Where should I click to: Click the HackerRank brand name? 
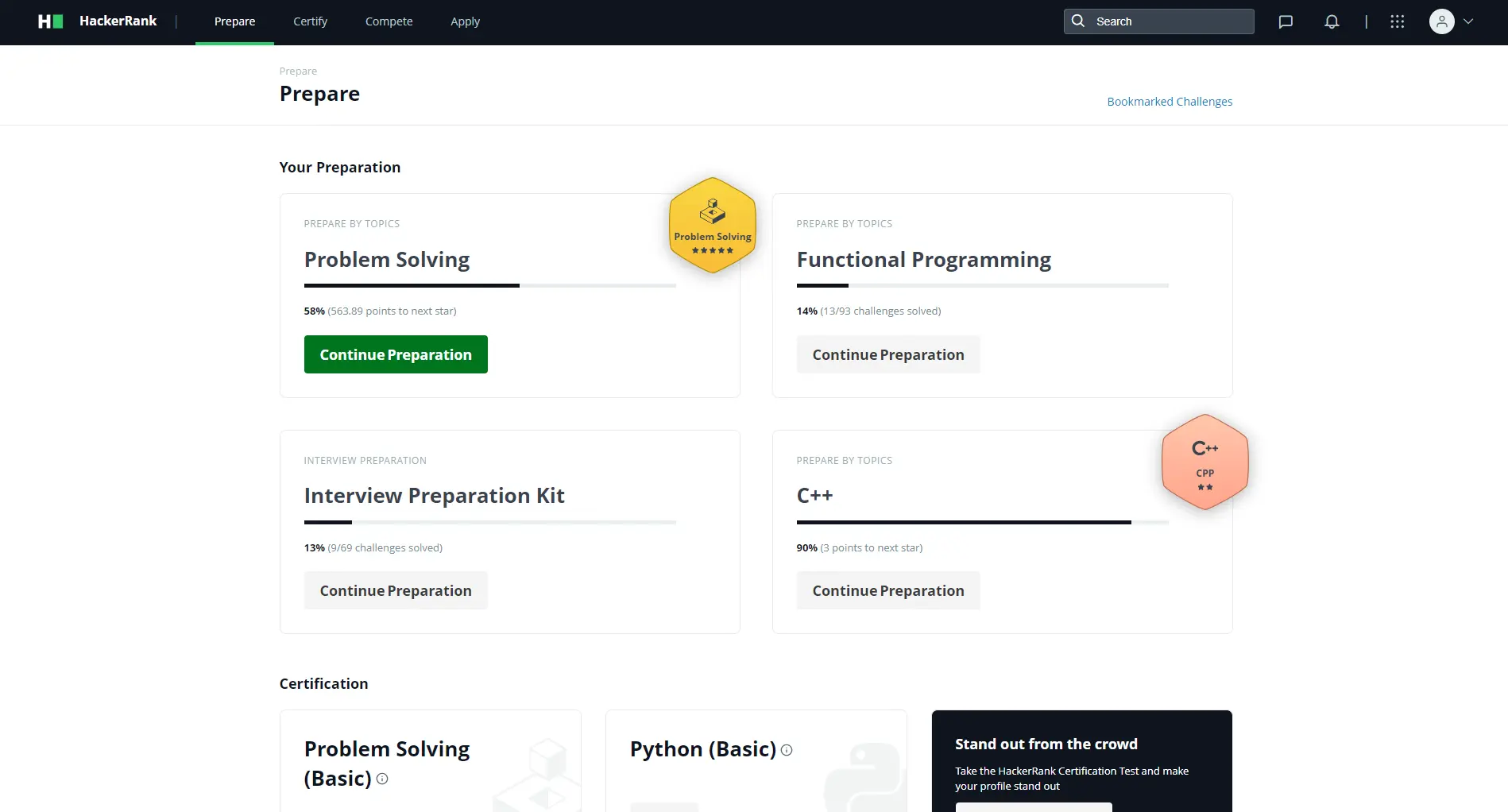pos(118,21)
